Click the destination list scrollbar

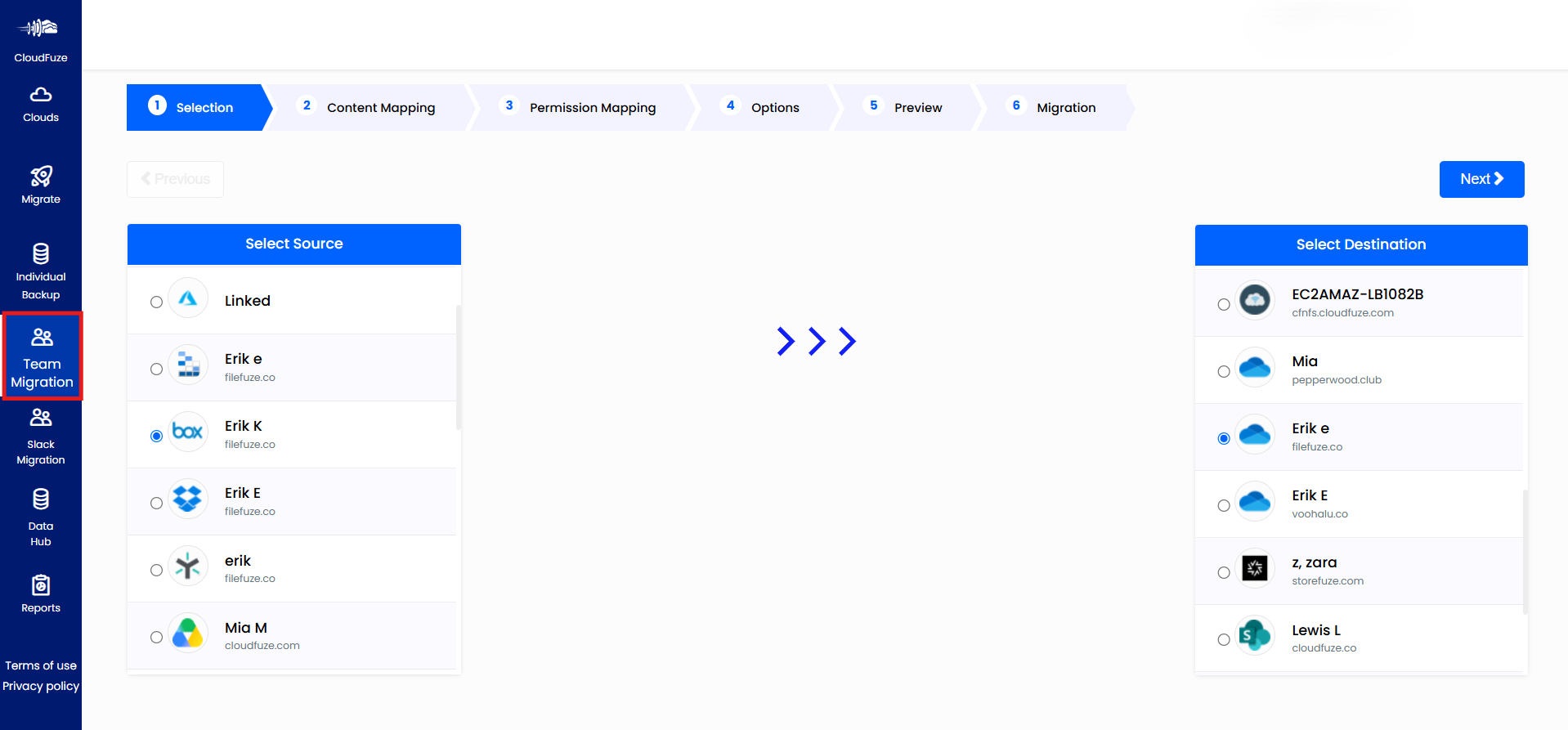(1525, 552)
